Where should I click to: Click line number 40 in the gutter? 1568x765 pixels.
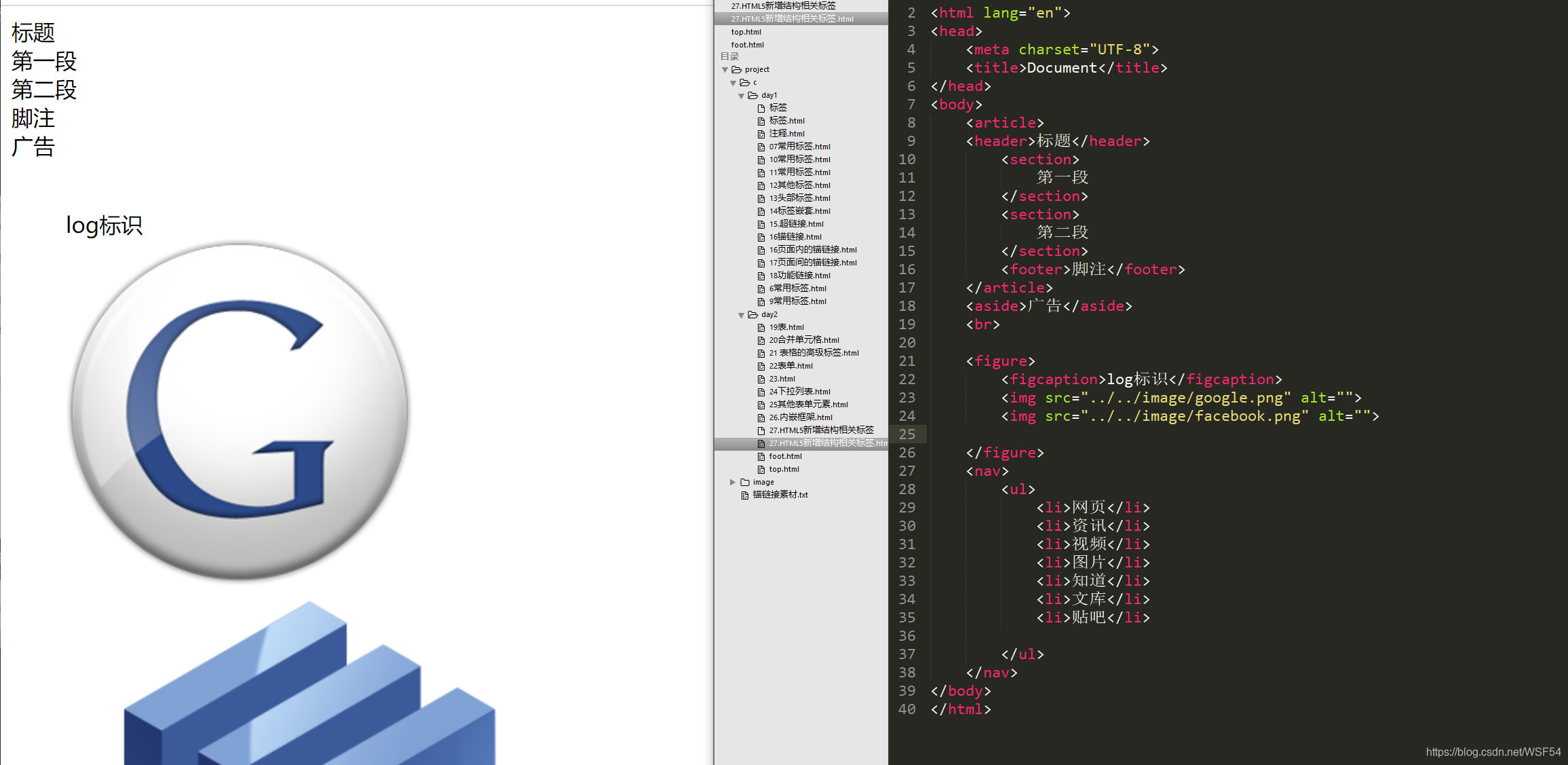pos(906,709)
